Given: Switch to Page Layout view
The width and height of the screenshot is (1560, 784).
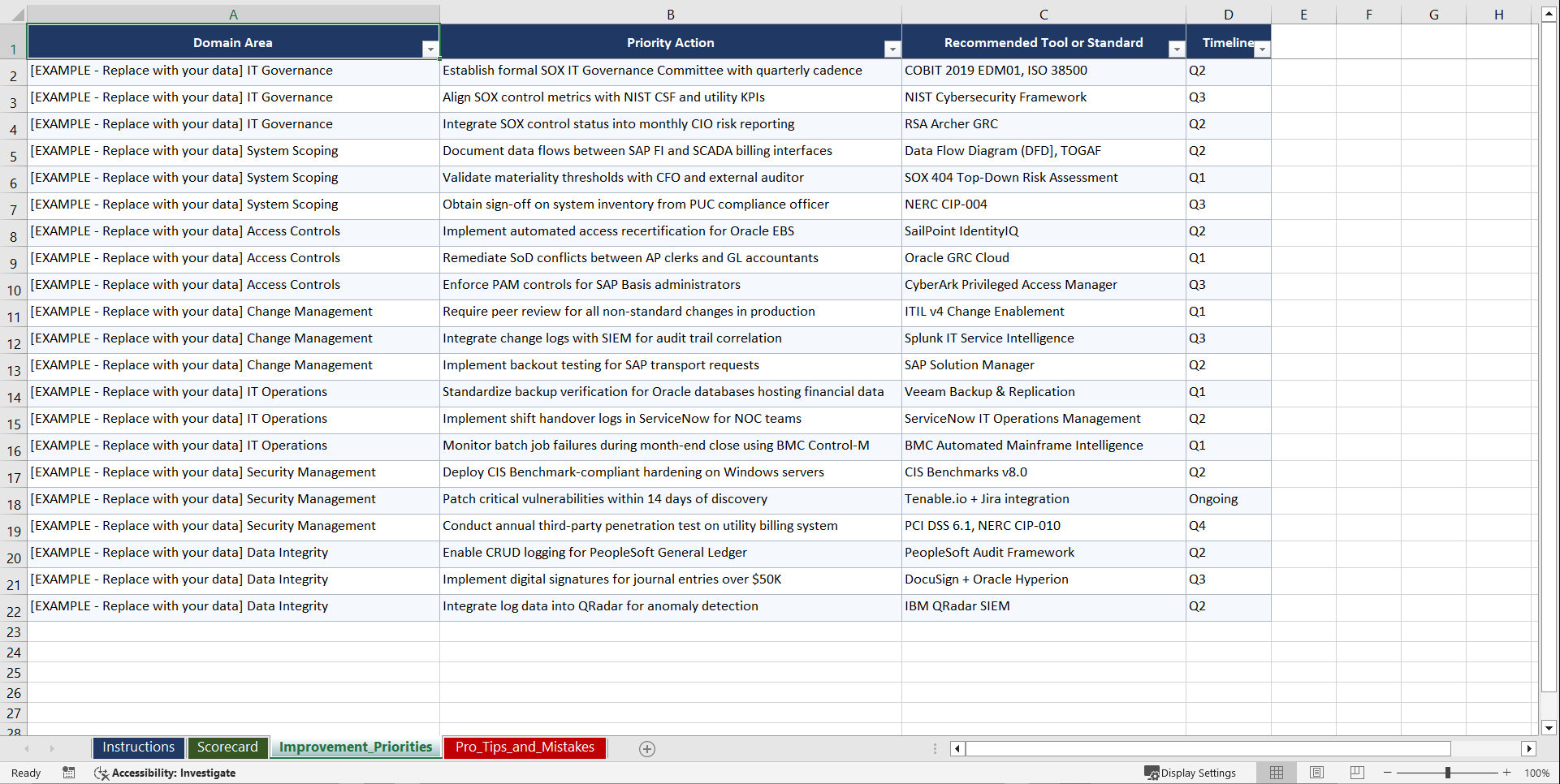Looking at the screenshot, I should (1316, 773).
